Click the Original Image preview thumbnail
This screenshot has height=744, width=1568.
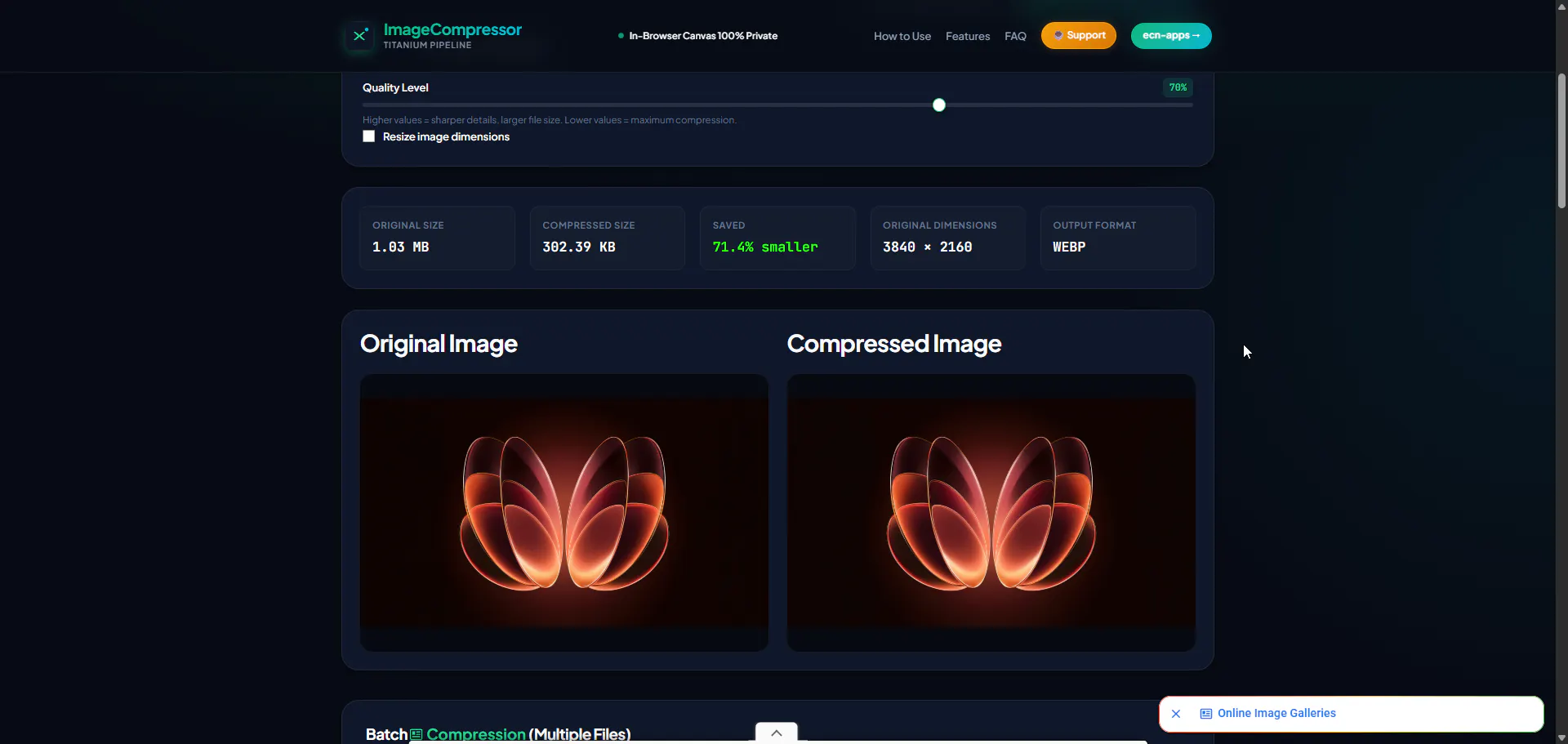(x=564, y=513)
